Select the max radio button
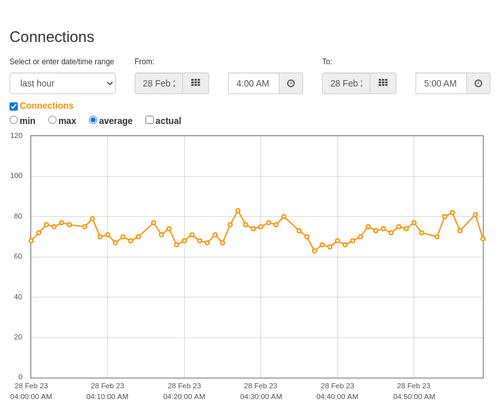The width and height of the screenshot is (500, 403). pyautogui.click(x=52, y=120)
